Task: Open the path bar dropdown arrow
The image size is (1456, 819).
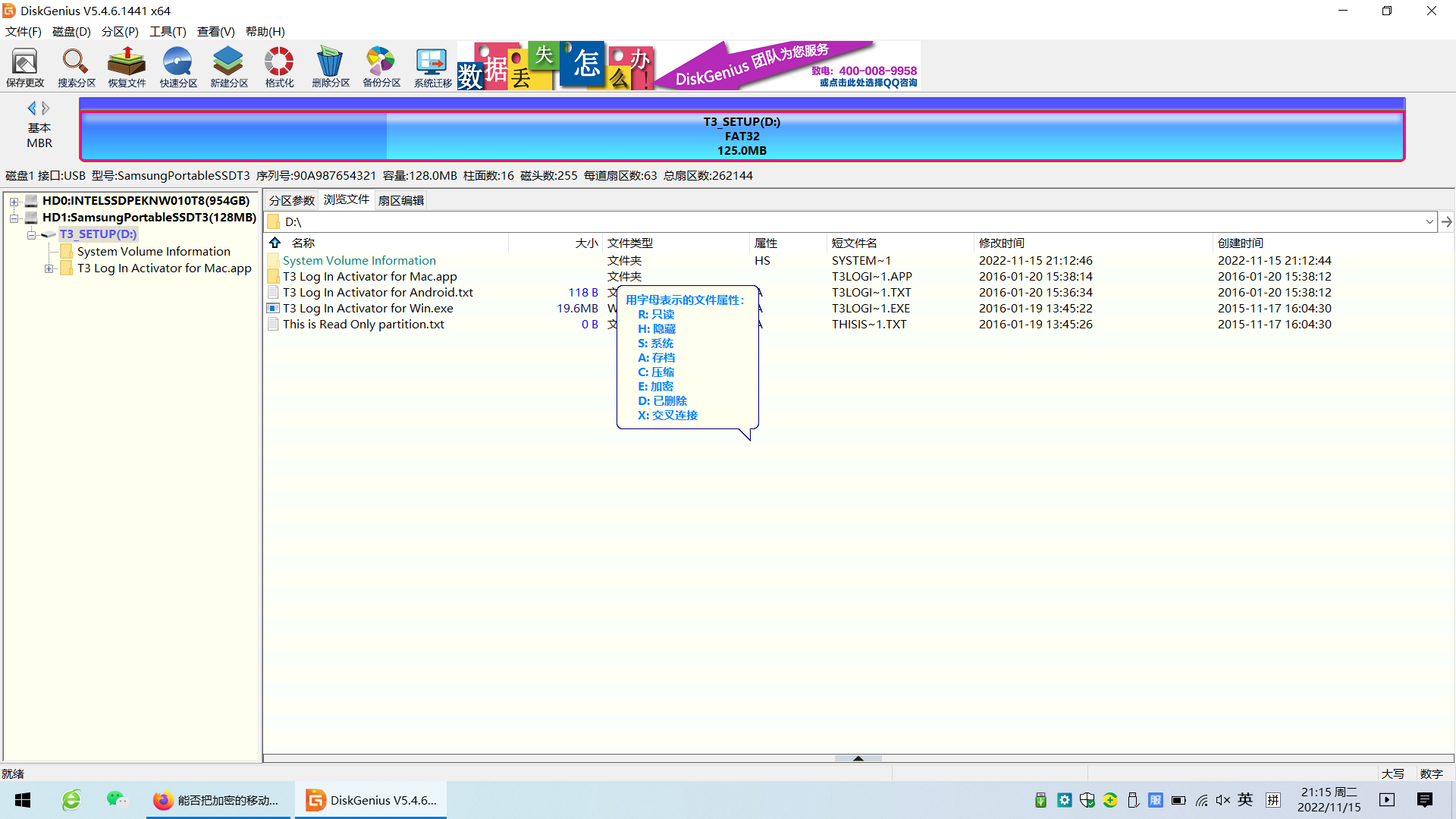Action: click(x=1429, y=222)
